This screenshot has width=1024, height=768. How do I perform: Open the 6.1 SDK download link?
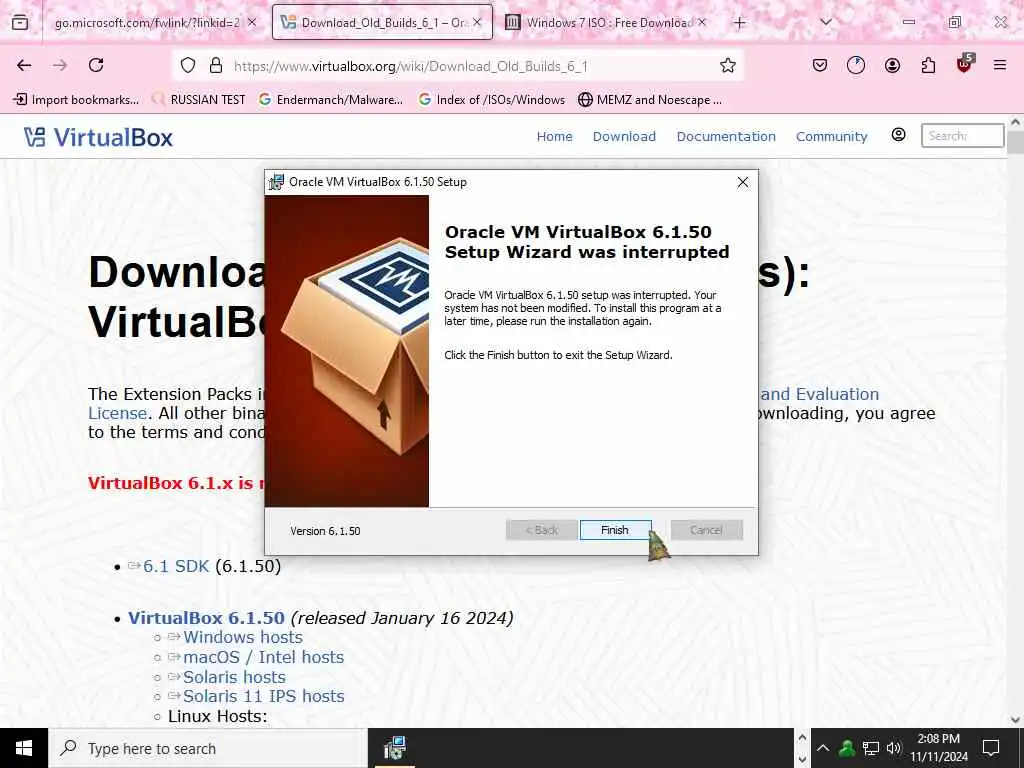[176, 566]
